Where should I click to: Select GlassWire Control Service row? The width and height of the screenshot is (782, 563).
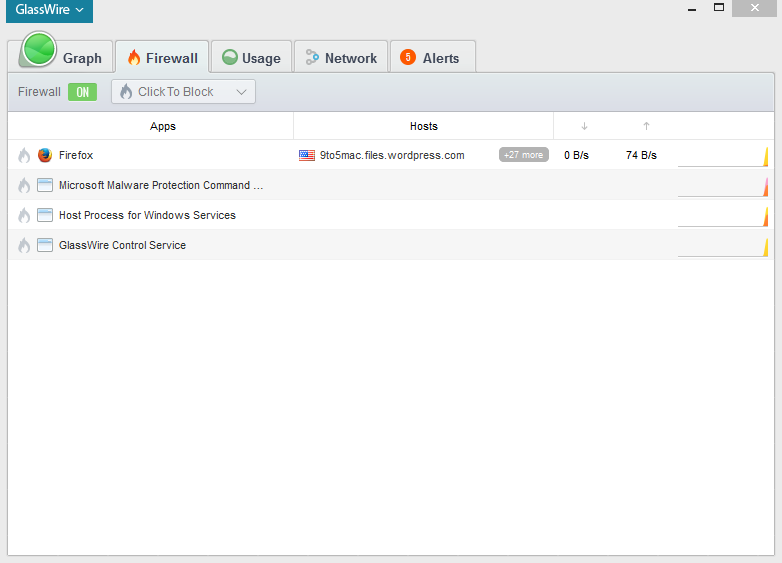click(391, 245)
